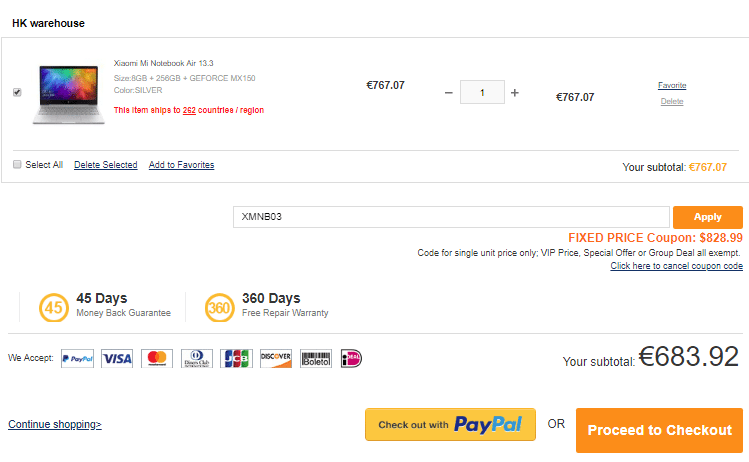Click the Delete Selected link

point(105,165)
